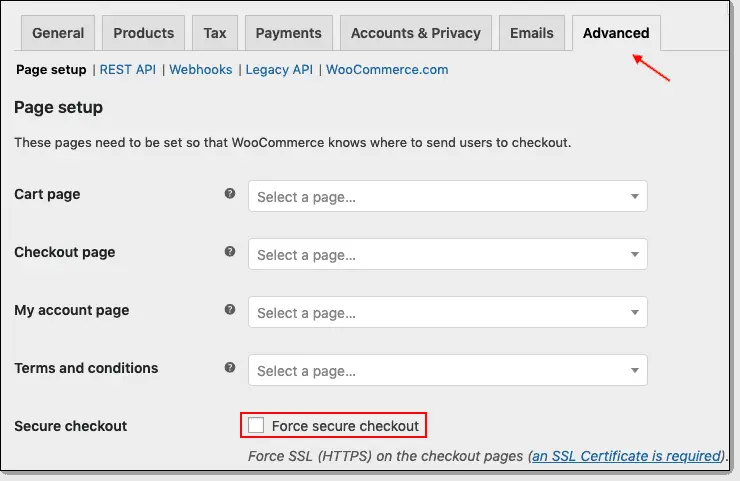
Task: Expand Terms and conditions page dropdown
Action: [x=447, y=371]
